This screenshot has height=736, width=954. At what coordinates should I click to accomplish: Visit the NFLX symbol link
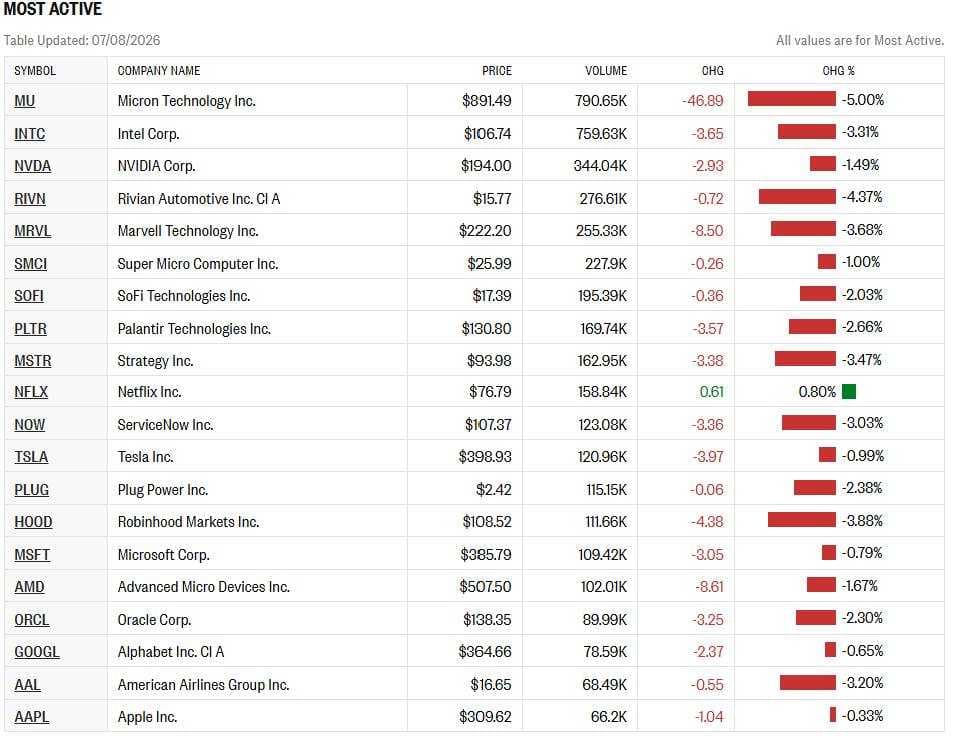31,392
